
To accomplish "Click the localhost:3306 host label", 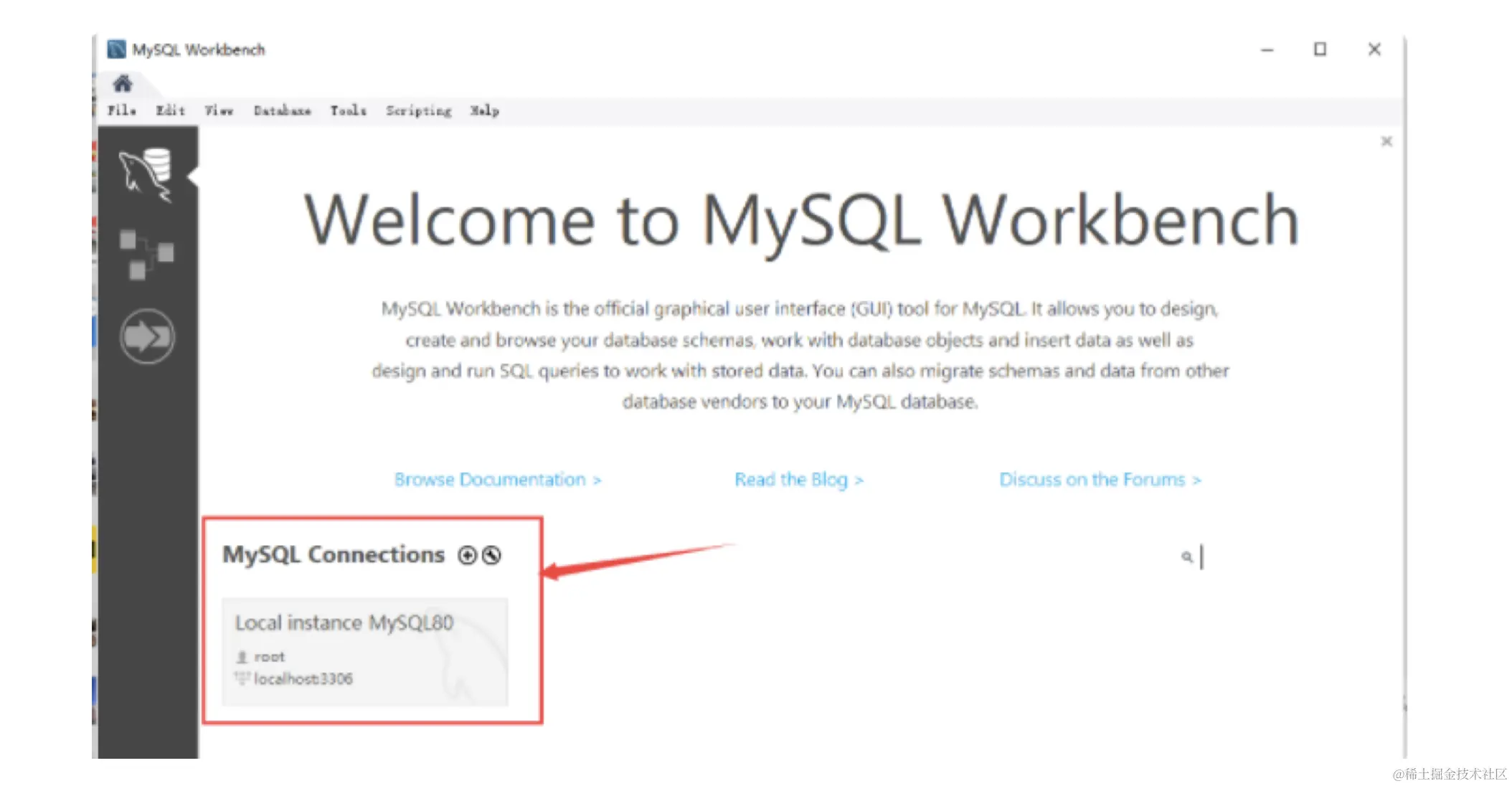I will pyautogui.click(x=303, y=678).
